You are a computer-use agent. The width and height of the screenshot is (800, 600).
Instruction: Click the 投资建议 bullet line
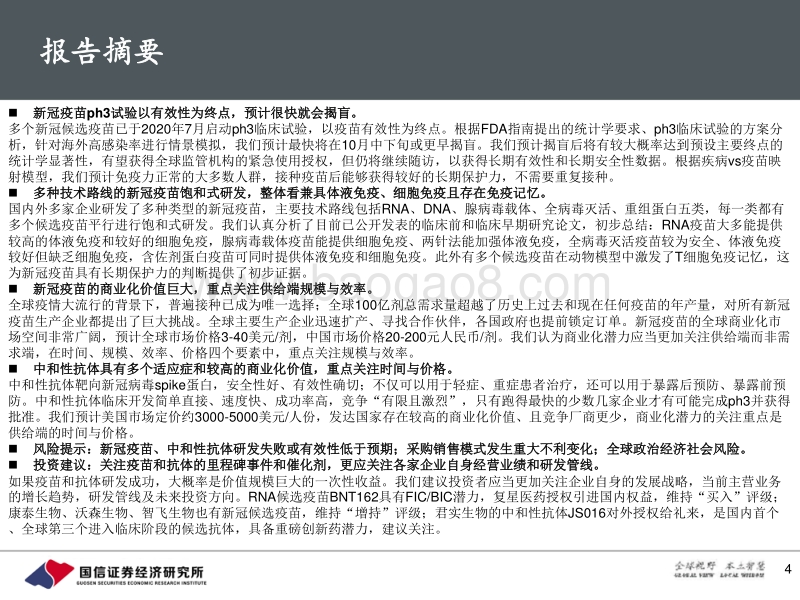(306, 465)
